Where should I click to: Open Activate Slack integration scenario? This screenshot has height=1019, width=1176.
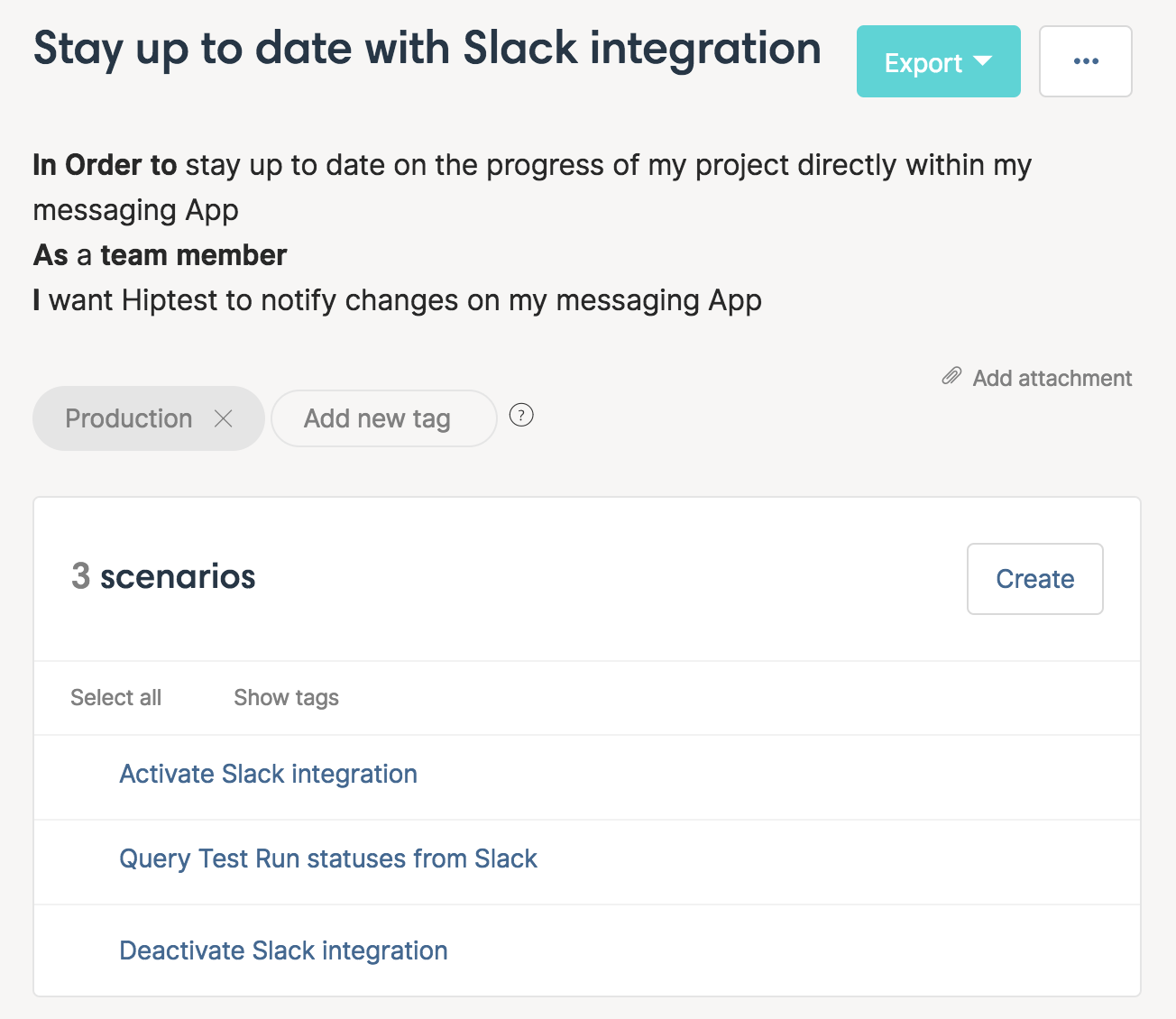268,774
